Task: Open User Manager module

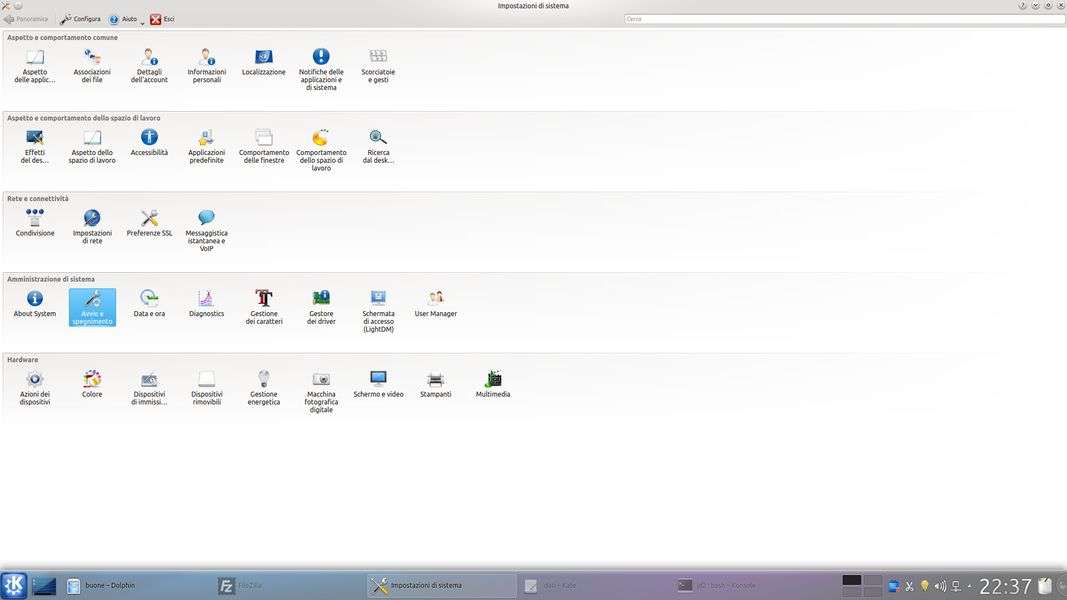Action: point(436,304)
